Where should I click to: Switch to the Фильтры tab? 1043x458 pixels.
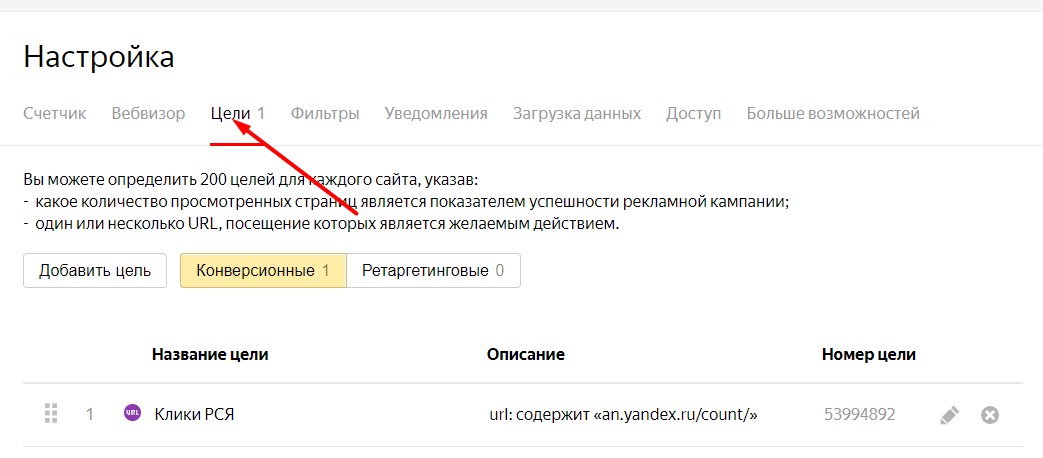325,113
